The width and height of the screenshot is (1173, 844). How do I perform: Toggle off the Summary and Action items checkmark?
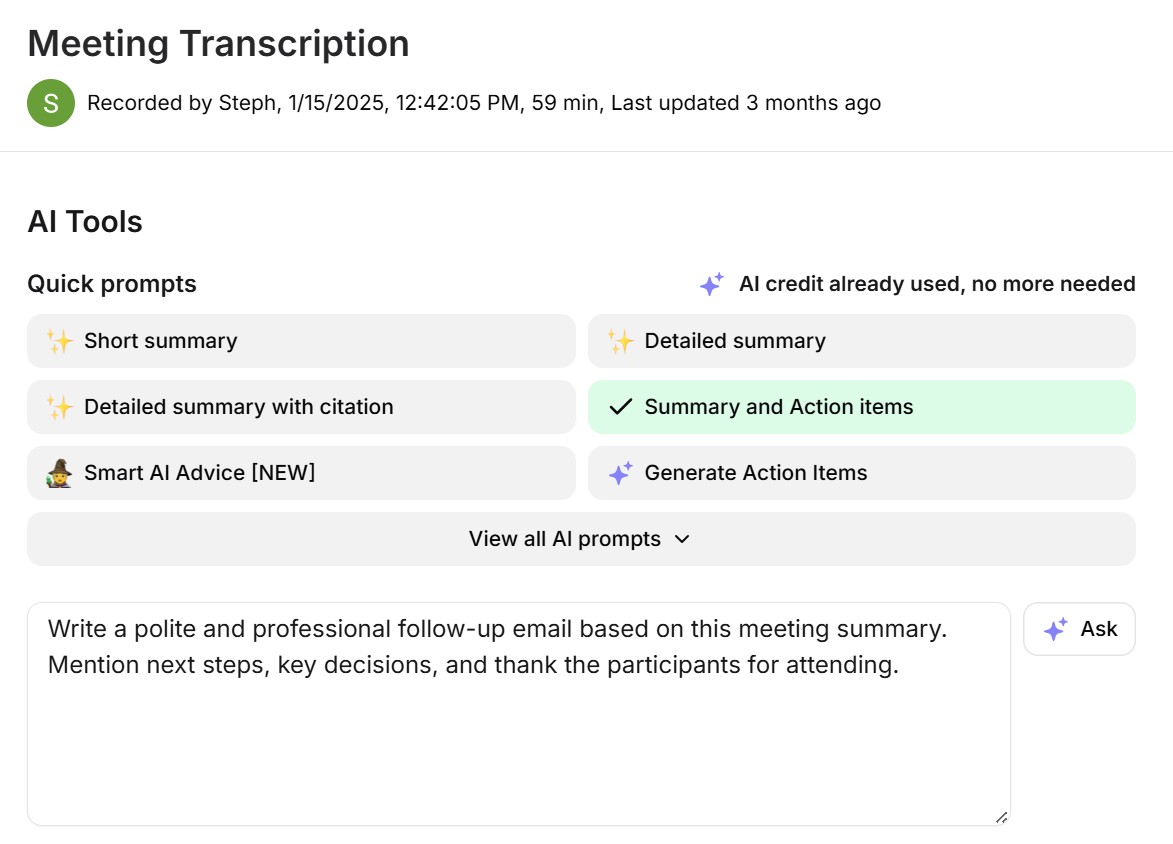(x=621, y=407)
